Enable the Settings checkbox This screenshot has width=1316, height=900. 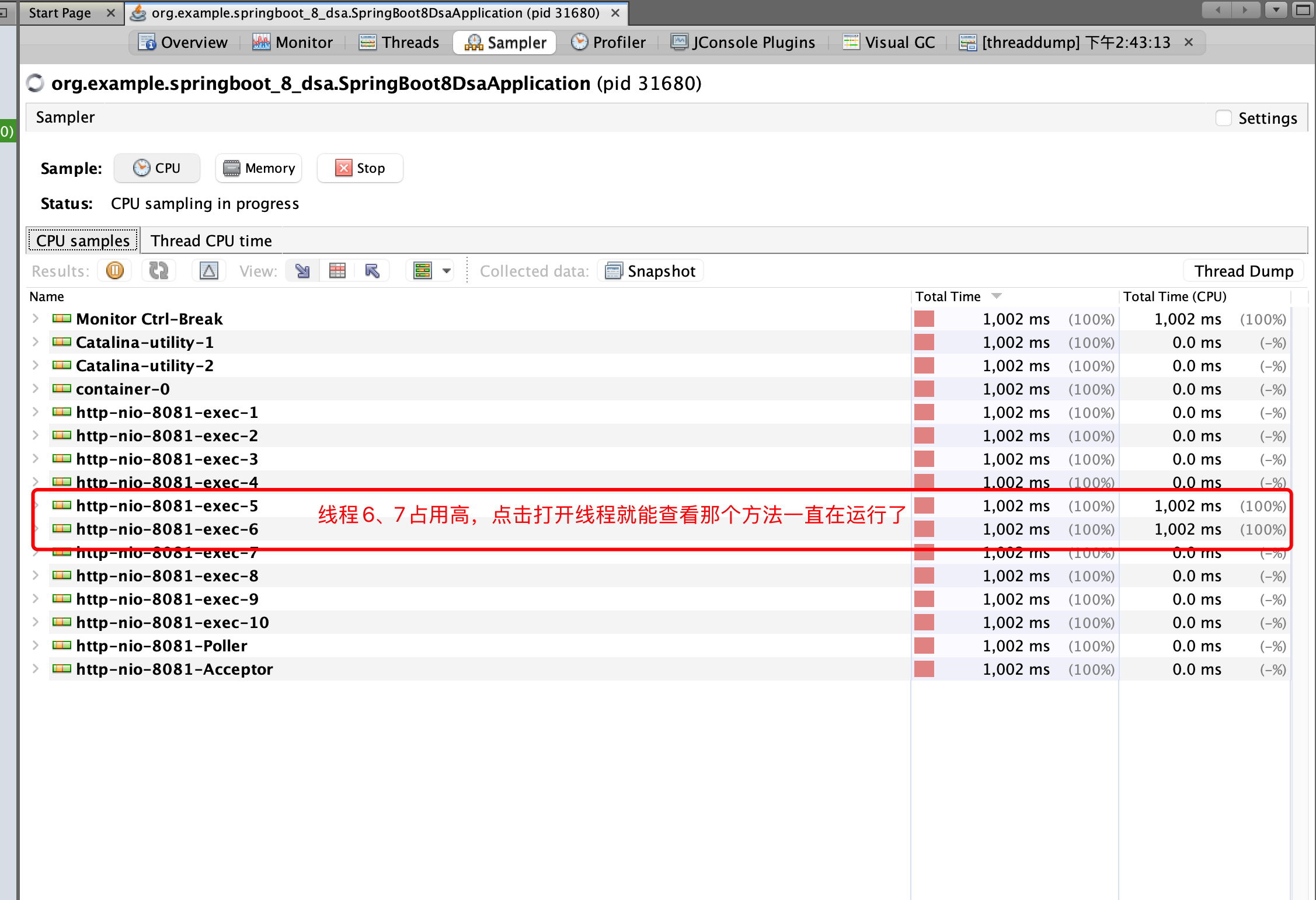(x=1223, y=118)
